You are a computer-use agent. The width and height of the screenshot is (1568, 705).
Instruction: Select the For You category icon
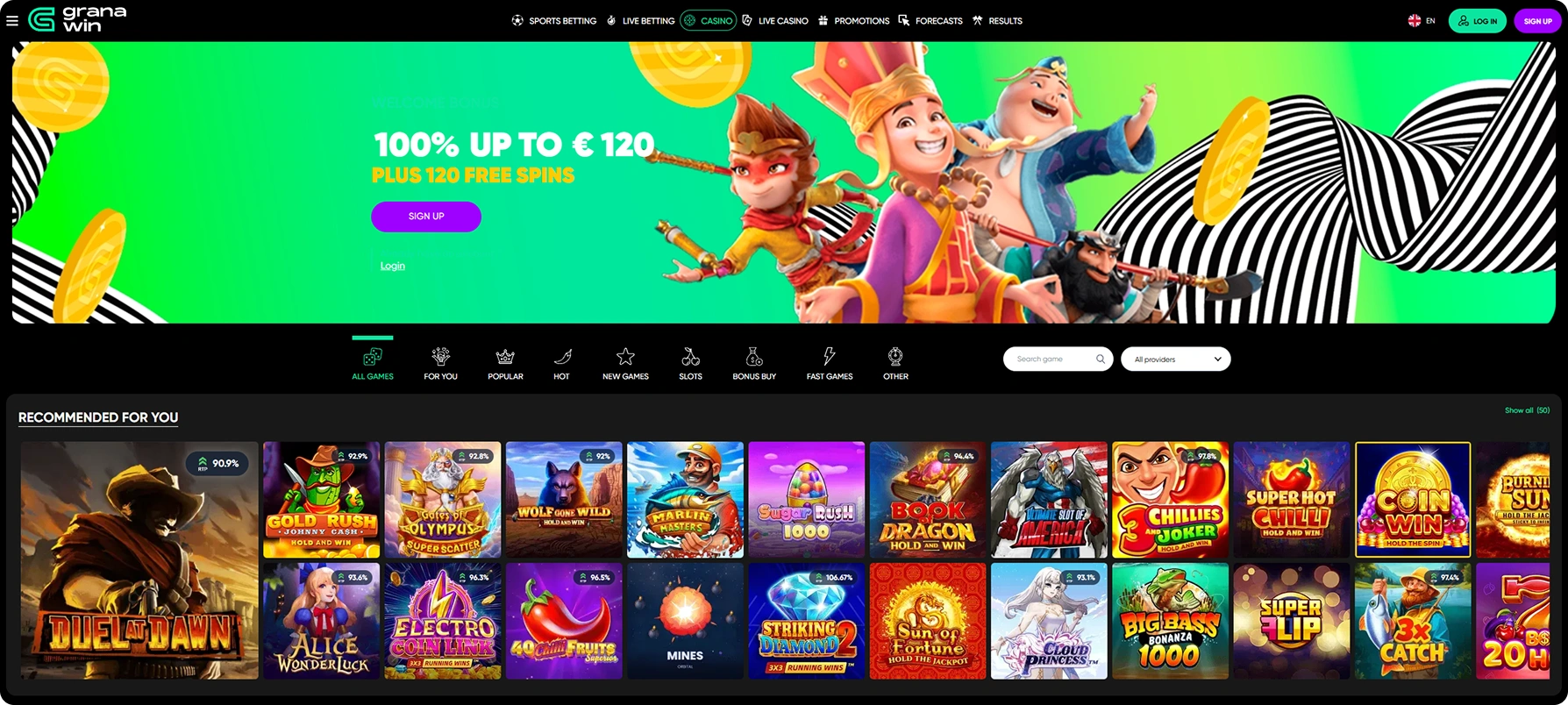point(441,356)
